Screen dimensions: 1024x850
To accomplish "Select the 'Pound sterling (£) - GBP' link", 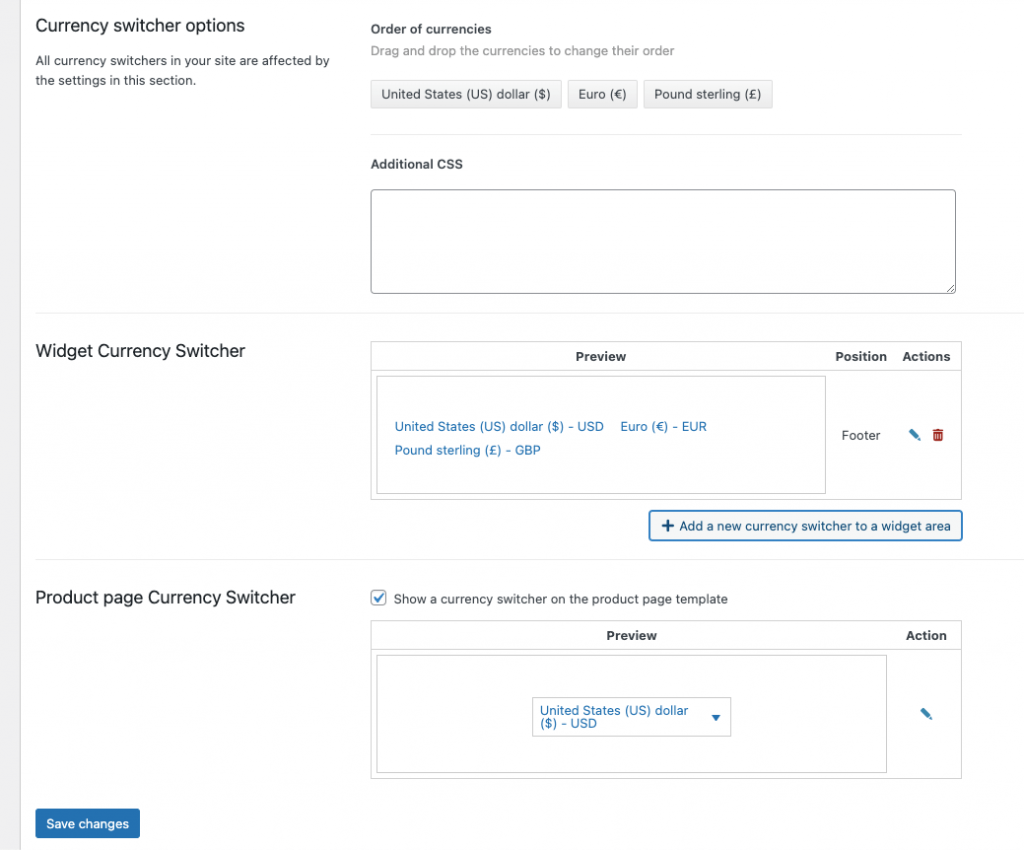I will pyautogui.click(x=467, y=450).
